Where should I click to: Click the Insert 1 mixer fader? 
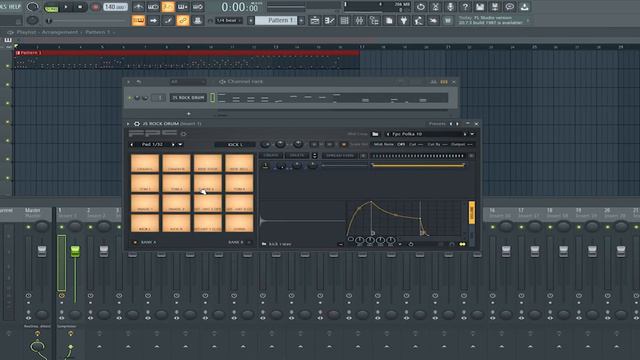pos(75,251)
